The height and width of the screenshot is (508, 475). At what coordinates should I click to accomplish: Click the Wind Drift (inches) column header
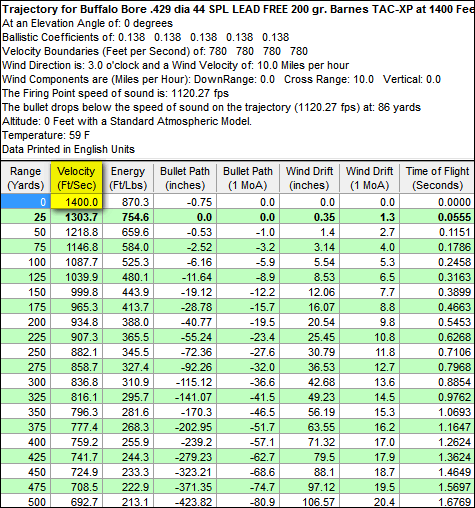click(x=309, y=178)
